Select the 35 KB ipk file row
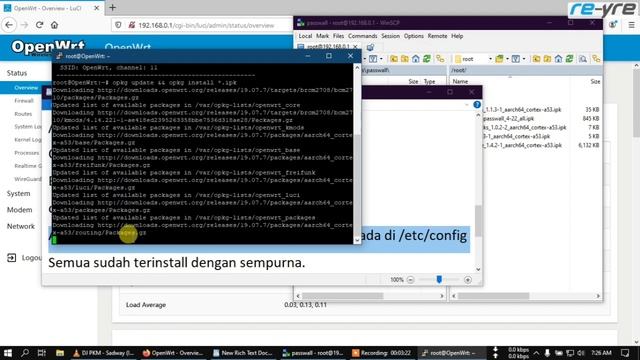 point(541,109)
